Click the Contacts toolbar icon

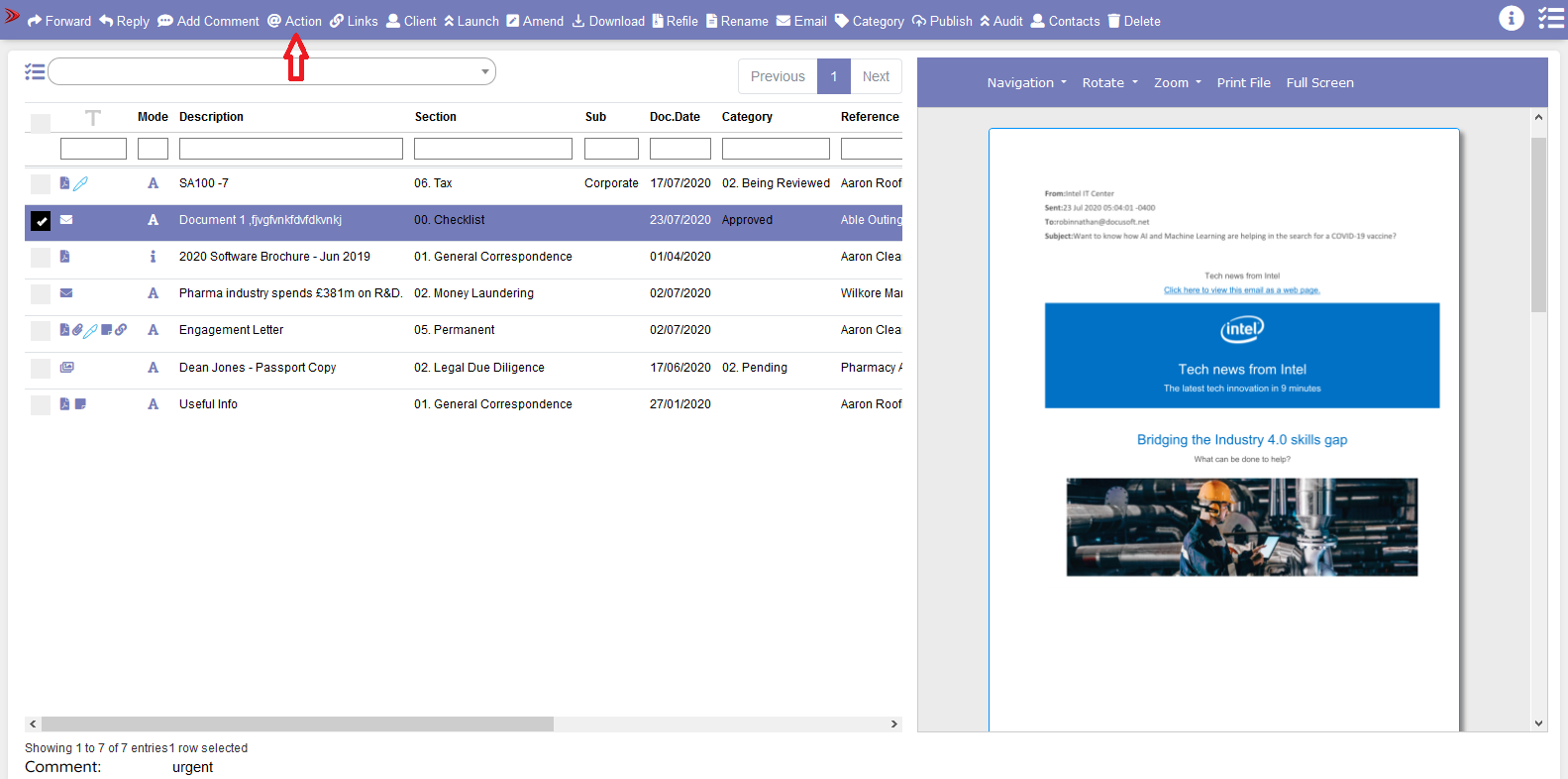pos(1065,21)
